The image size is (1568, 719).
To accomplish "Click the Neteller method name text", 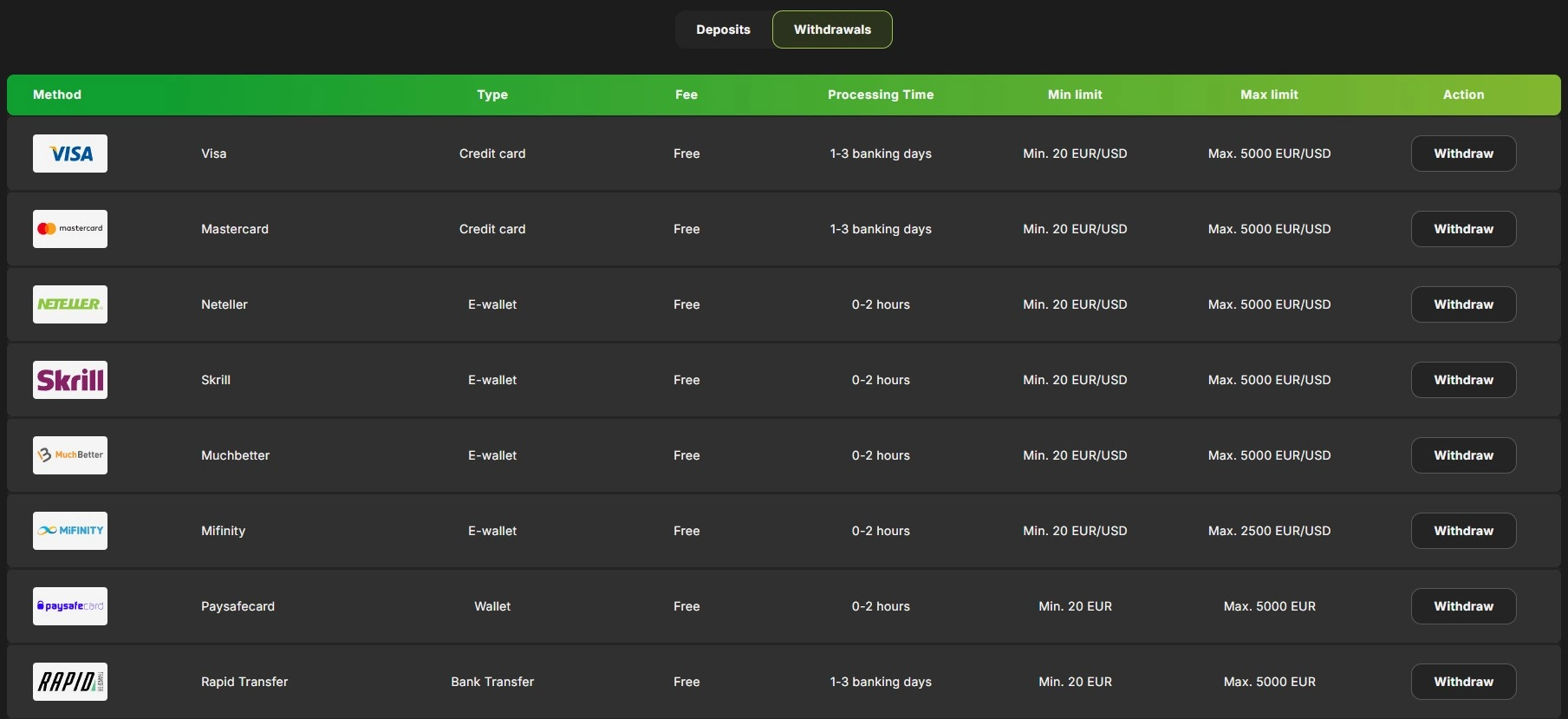I will click(224, 304).
